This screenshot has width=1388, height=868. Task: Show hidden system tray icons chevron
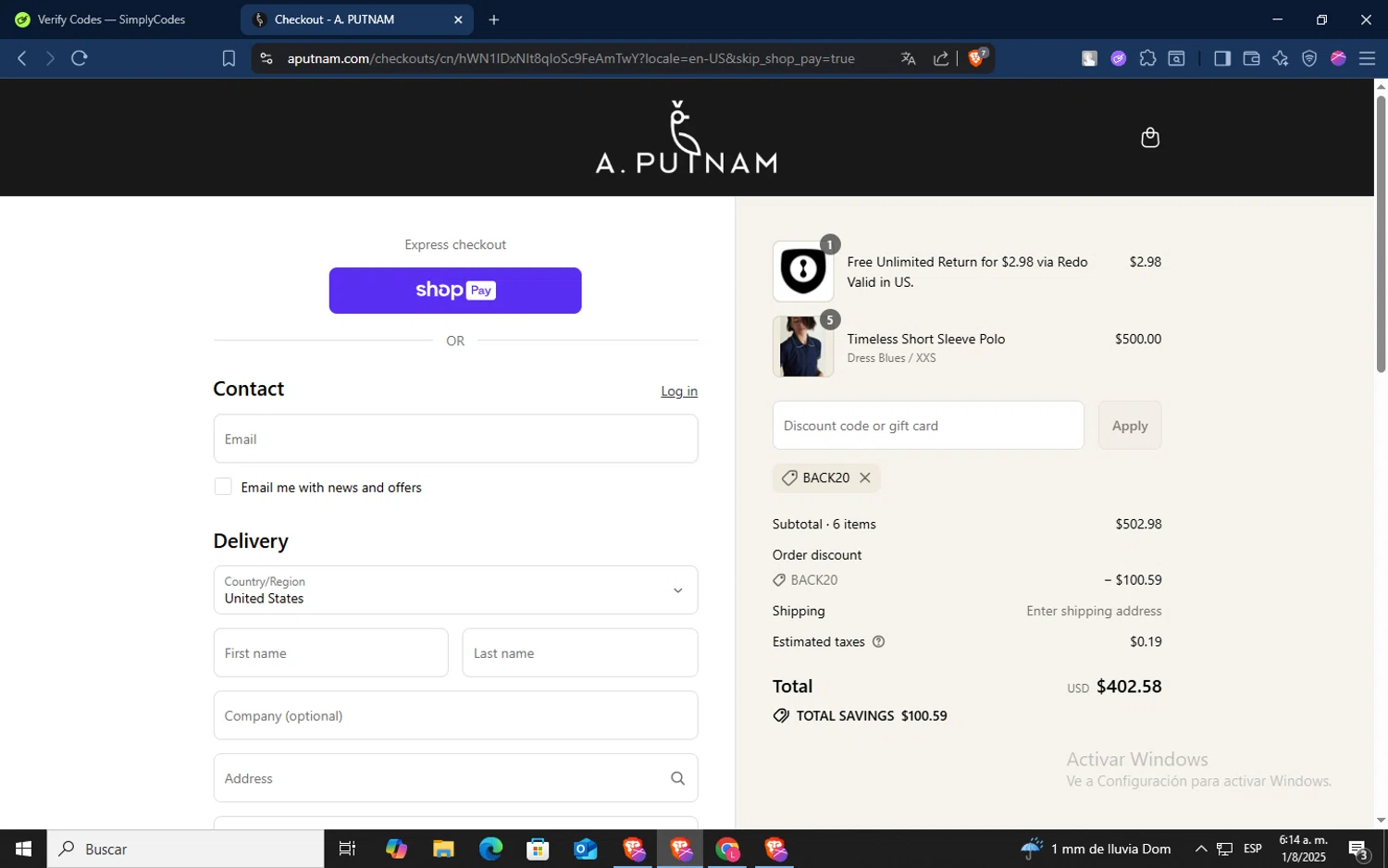click(1200, 849)
